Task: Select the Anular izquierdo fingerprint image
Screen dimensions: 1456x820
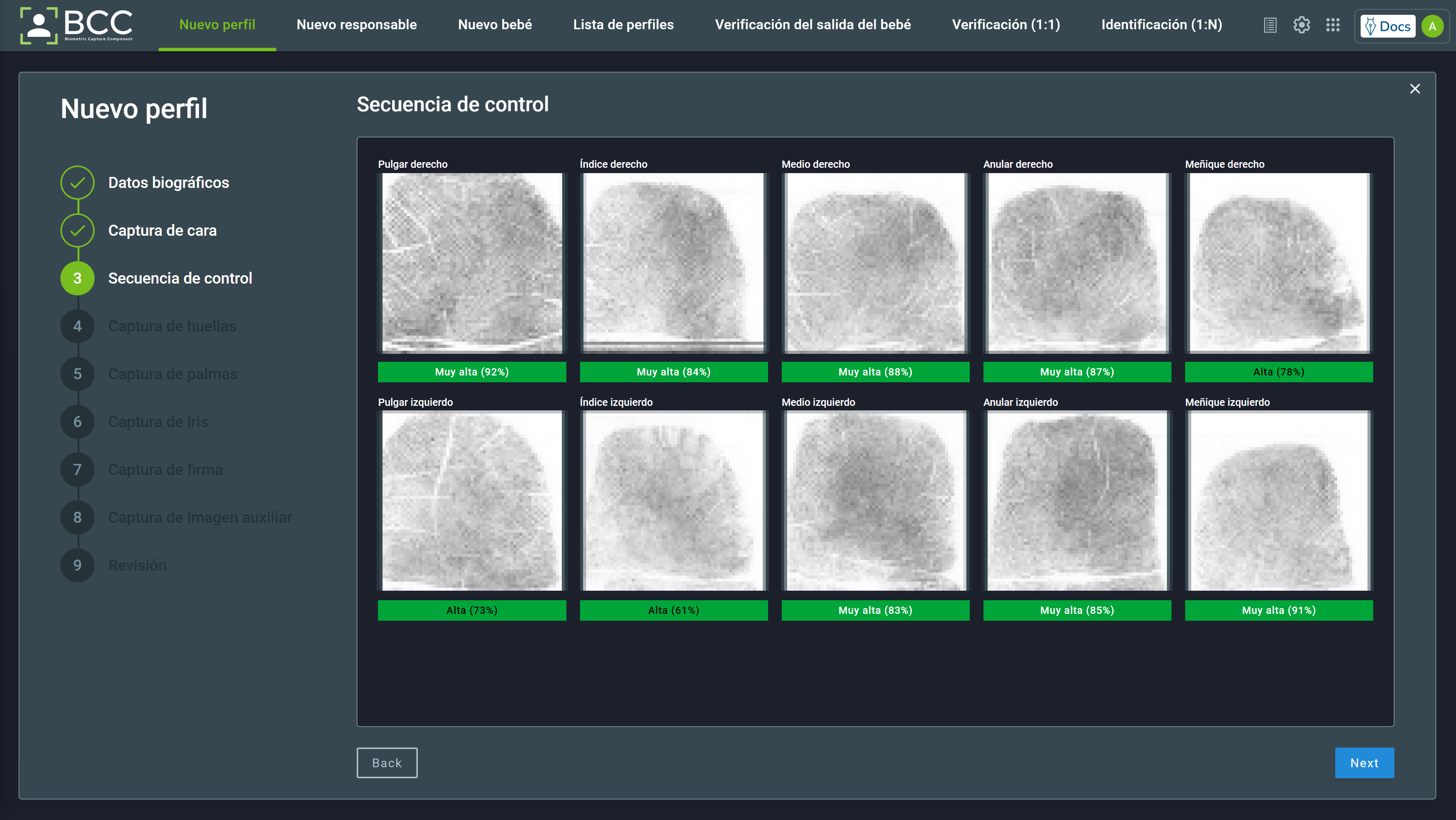Action: click(1077, 501)
